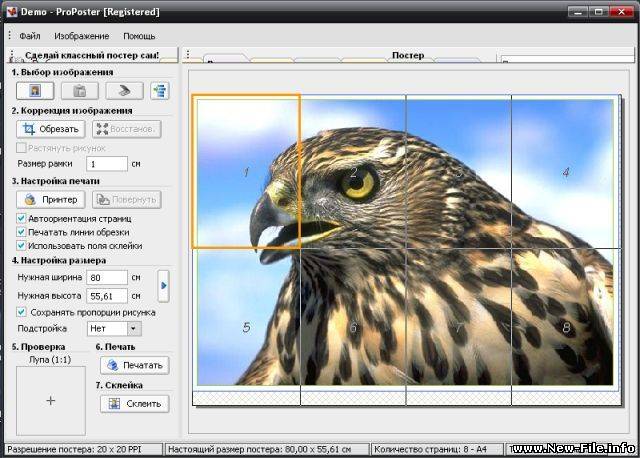Open the Файл menu
Image resolution: width=640 pixels, height=458 pixels.
click(30, 36)
